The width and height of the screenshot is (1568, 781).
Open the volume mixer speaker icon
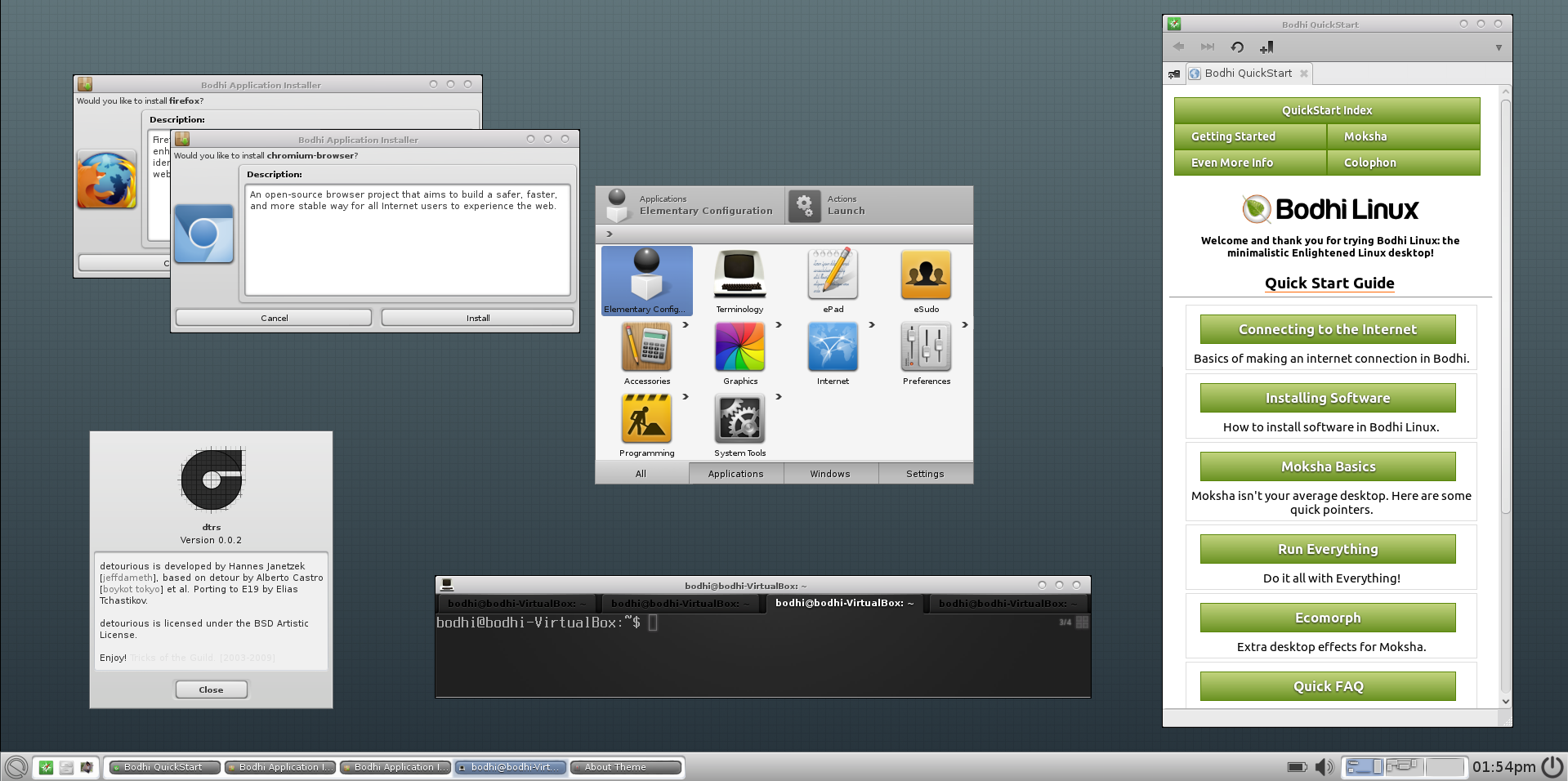(x=1325, y=767)
